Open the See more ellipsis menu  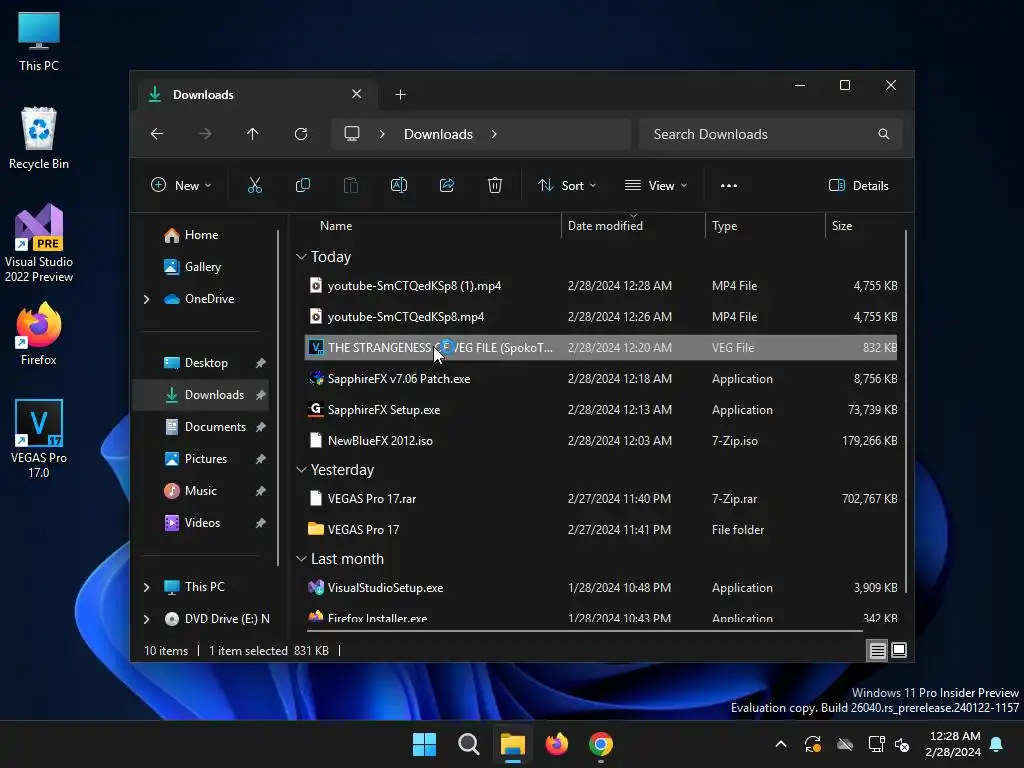(729, 185)
